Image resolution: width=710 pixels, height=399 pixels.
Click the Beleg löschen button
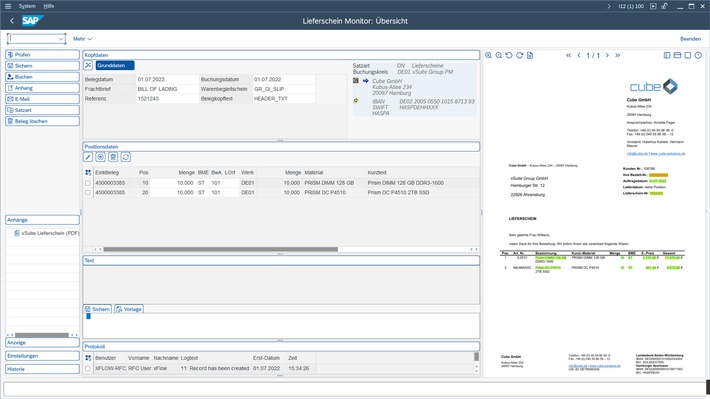tap(43, 121)
